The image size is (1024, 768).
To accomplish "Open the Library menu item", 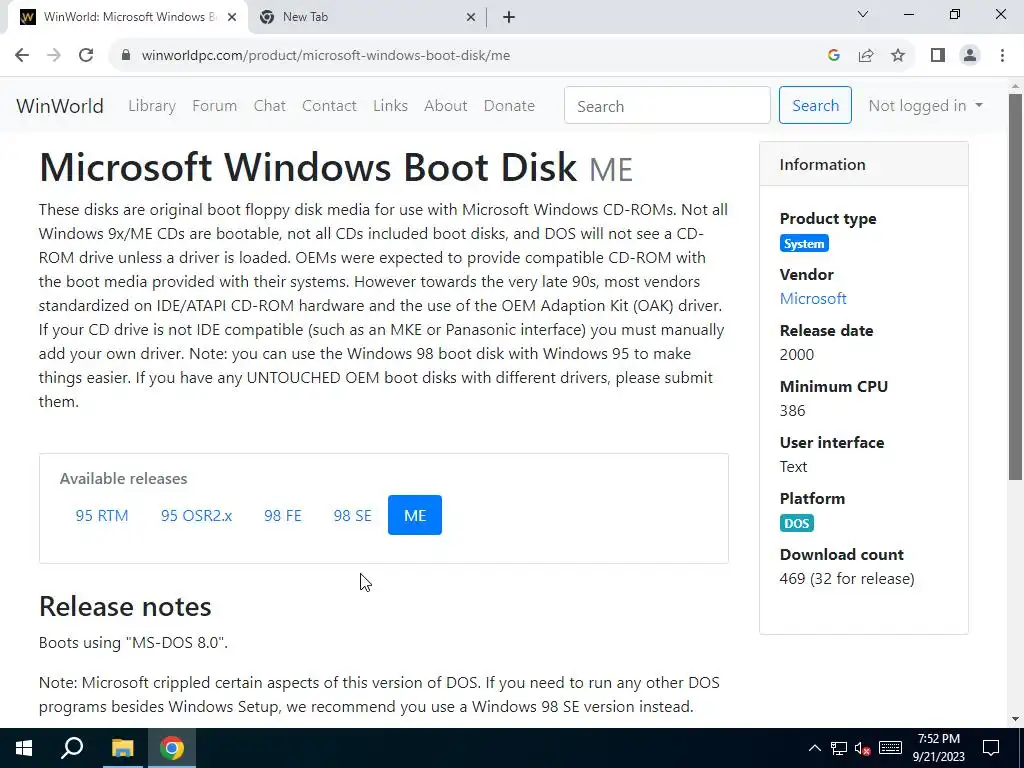I will (152, 106).
